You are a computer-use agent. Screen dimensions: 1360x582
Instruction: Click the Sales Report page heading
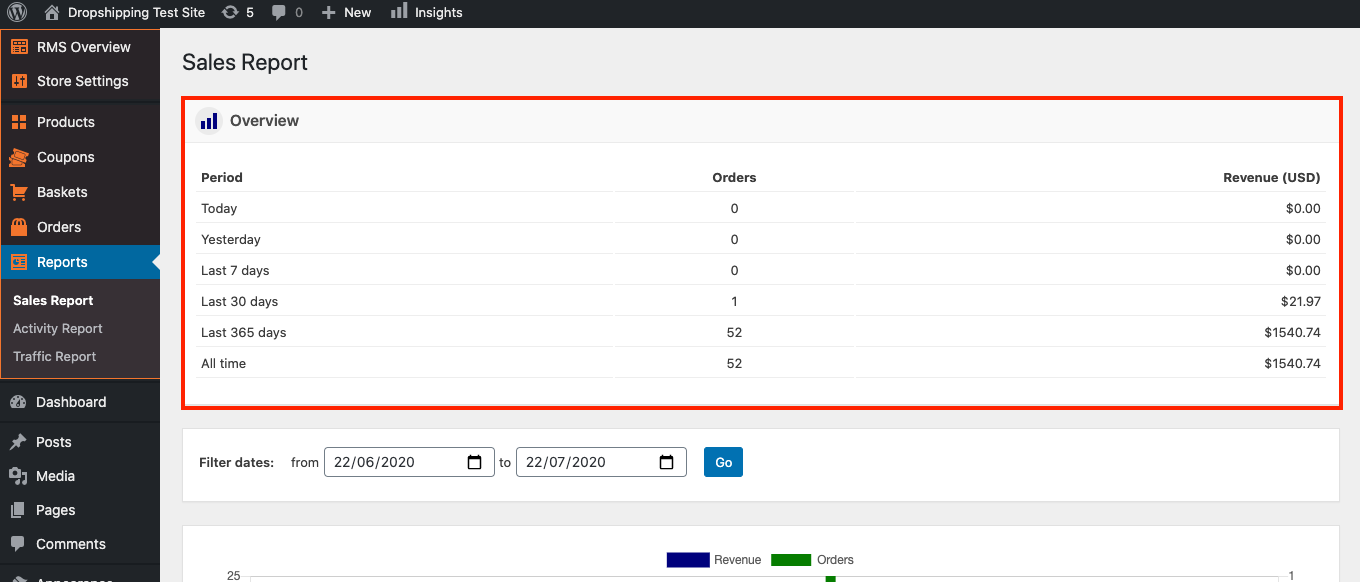coord(245,62)
